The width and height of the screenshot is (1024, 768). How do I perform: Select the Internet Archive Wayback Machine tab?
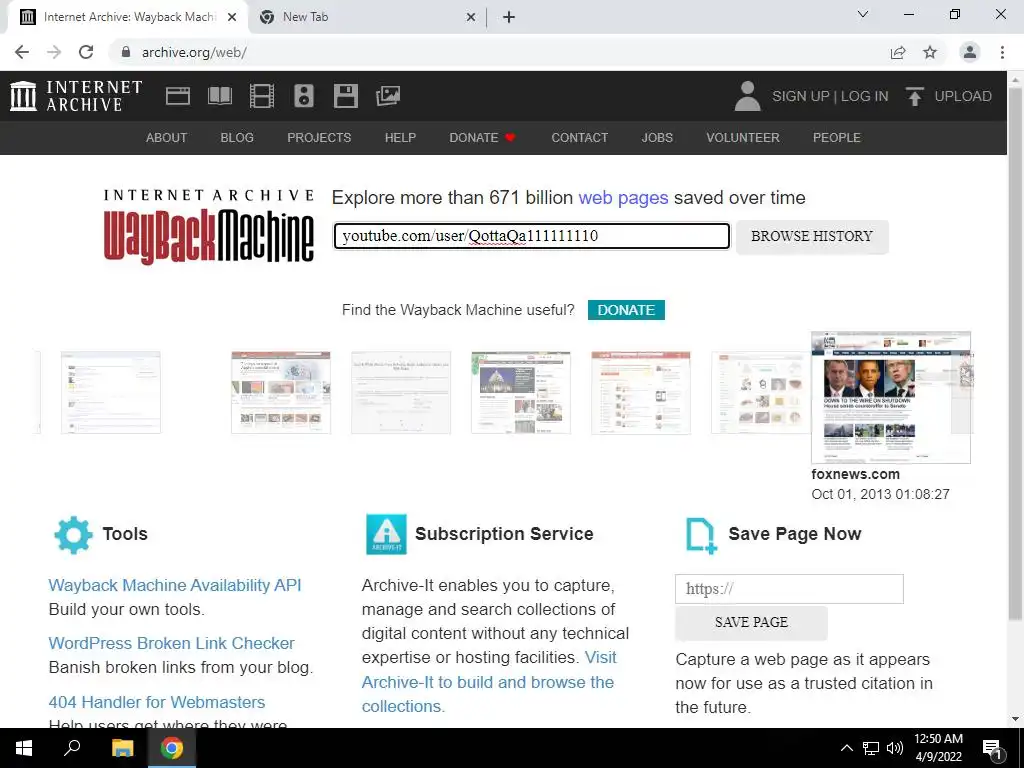pos(128,17)
